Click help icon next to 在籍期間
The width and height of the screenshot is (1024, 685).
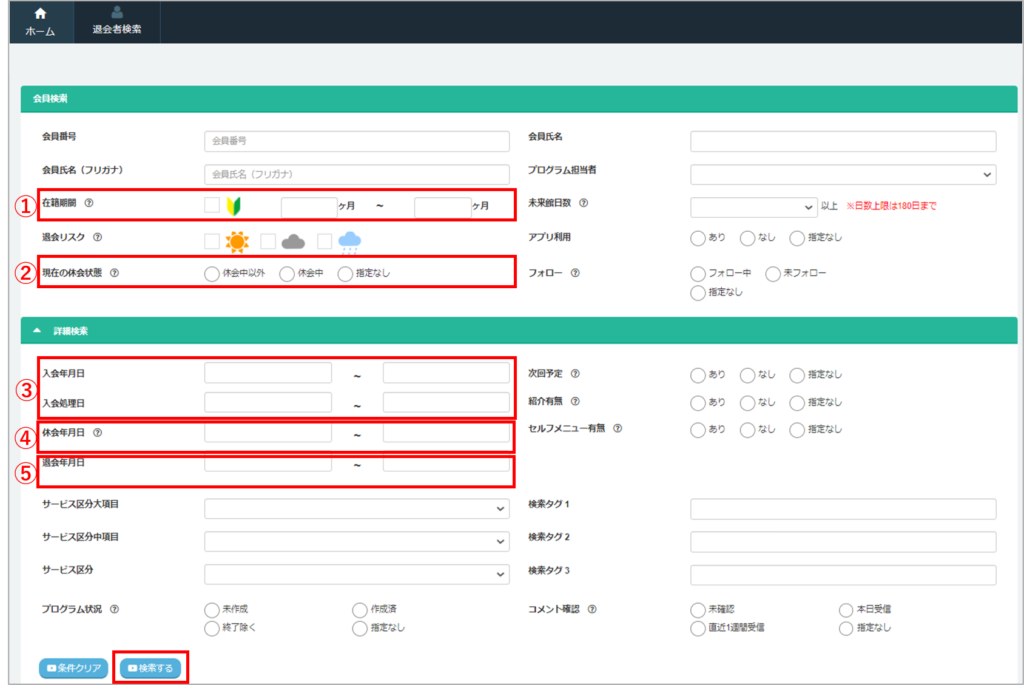89,203
